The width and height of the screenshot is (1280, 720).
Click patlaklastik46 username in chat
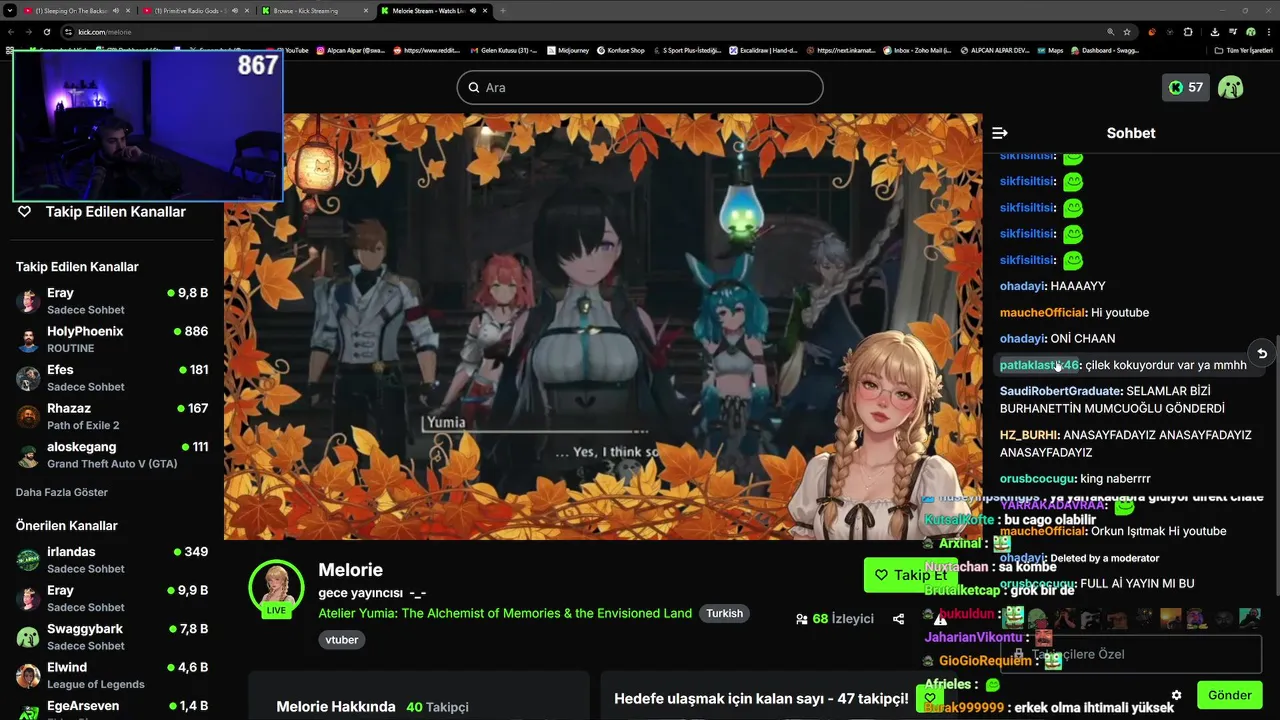click(x=1039, y=365)
